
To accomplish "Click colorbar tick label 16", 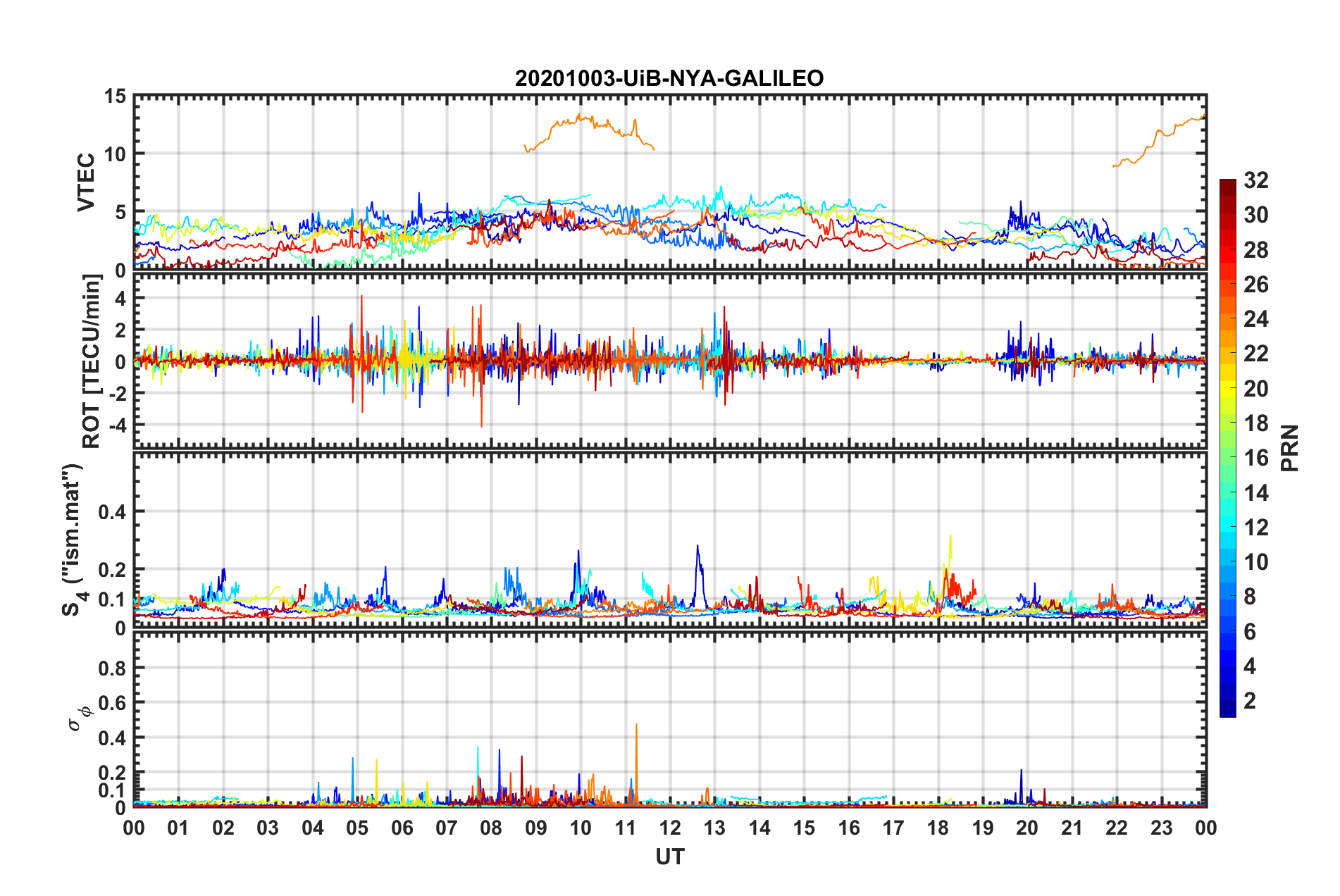I will 1255,458.
